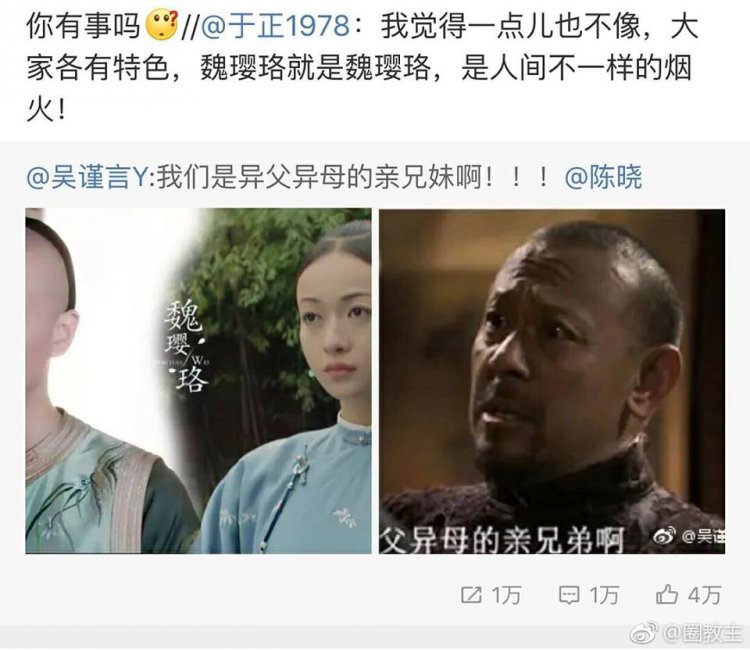Tap the surprised emoji in the post

162,26
